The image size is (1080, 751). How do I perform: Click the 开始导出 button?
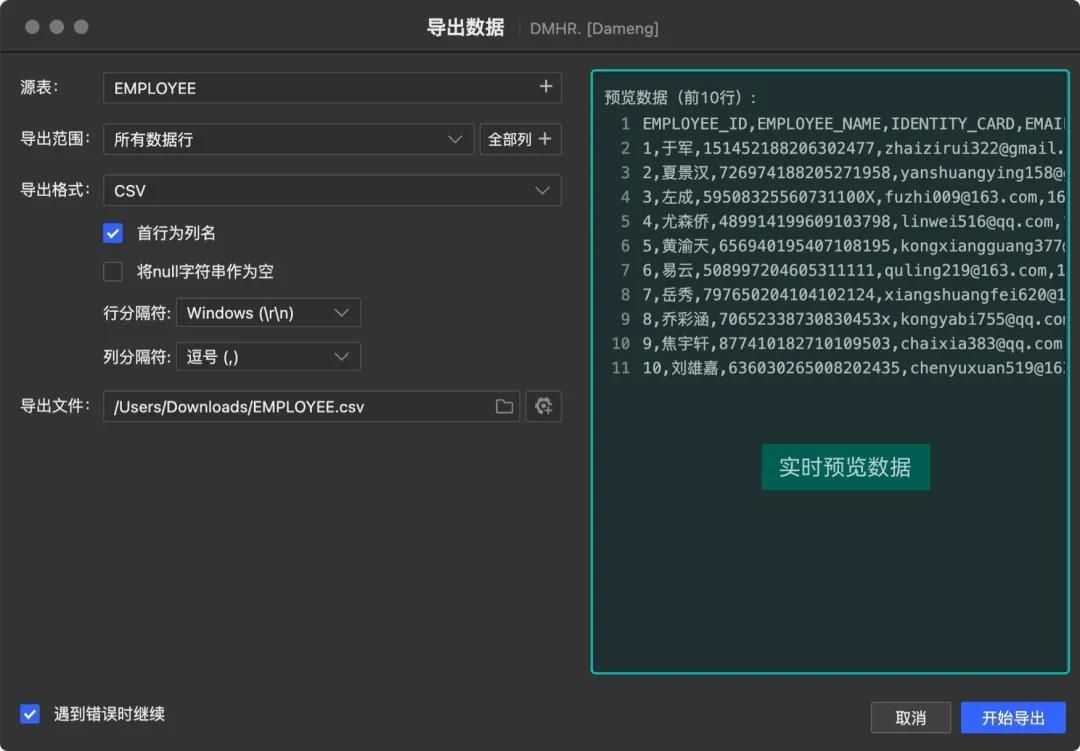point(1013,718)
